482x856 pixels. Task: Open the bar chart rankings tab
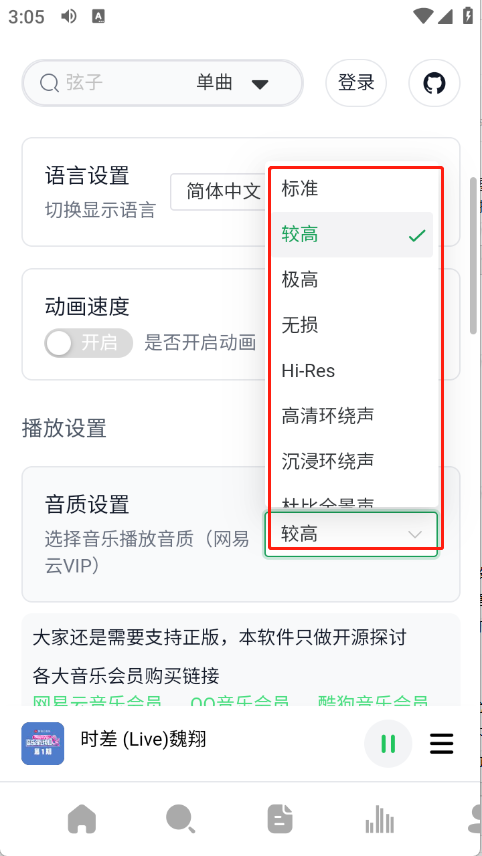coord(380,820)
